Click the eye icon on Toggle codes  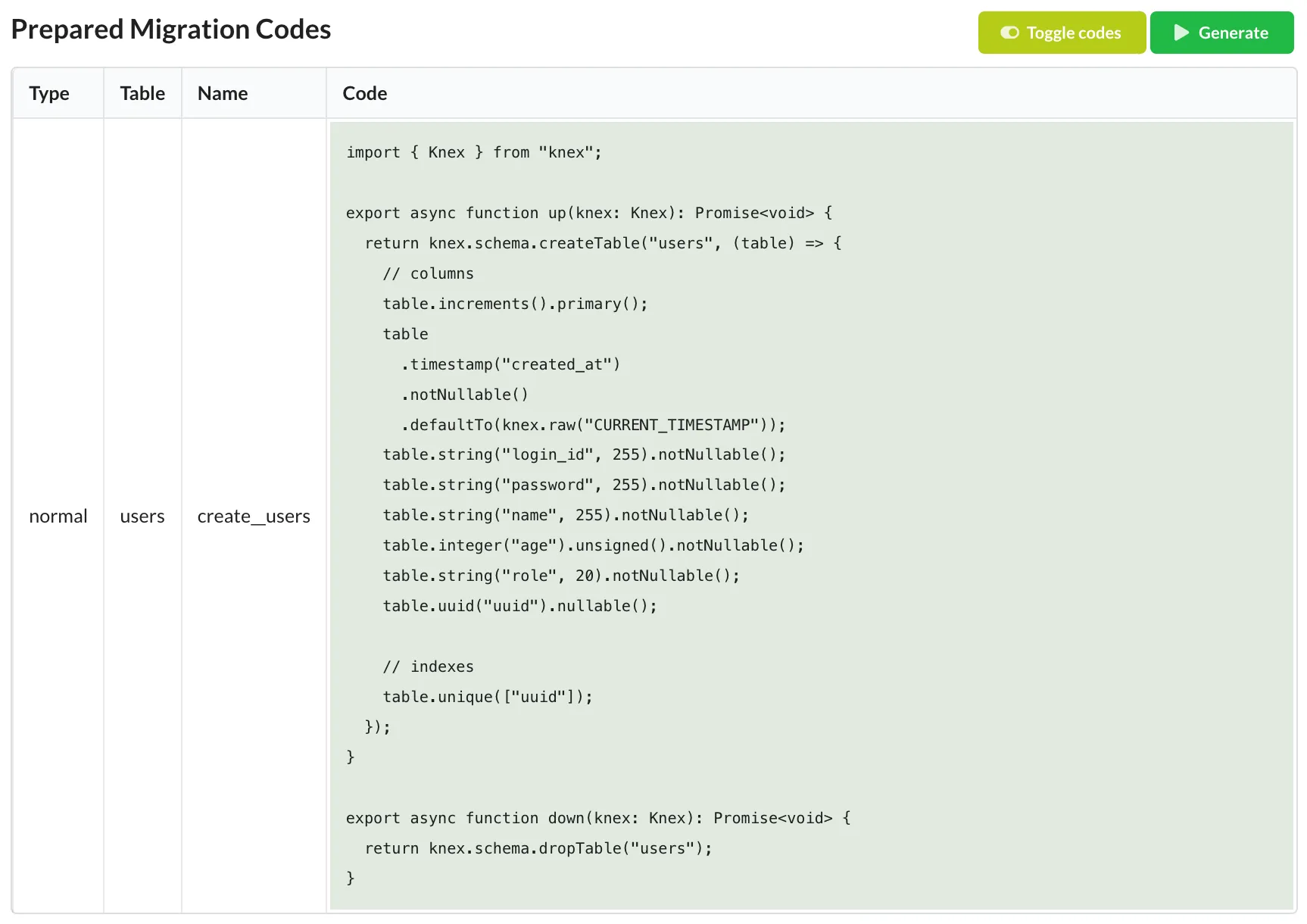1010,33
